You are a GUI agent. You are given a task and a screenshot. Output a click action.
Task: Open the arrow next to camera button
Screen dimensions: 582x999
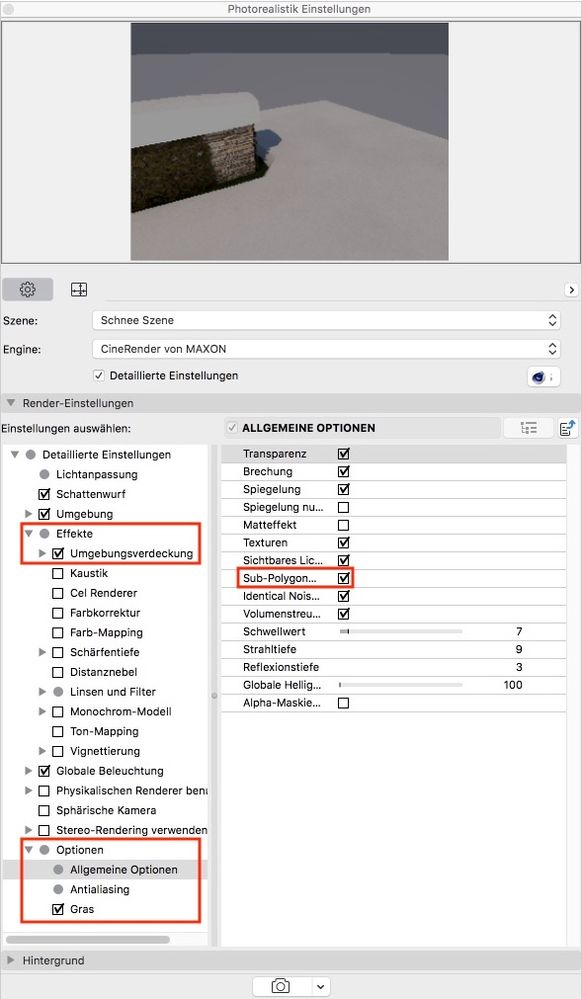tap(321, 986)
